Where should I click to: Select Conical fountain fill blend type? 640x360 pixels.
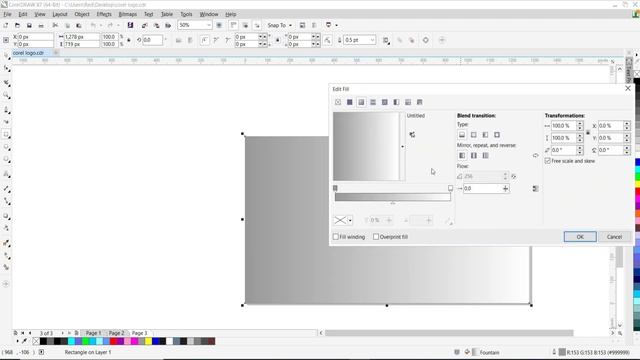pyautogui.click(x=485, y=135)
